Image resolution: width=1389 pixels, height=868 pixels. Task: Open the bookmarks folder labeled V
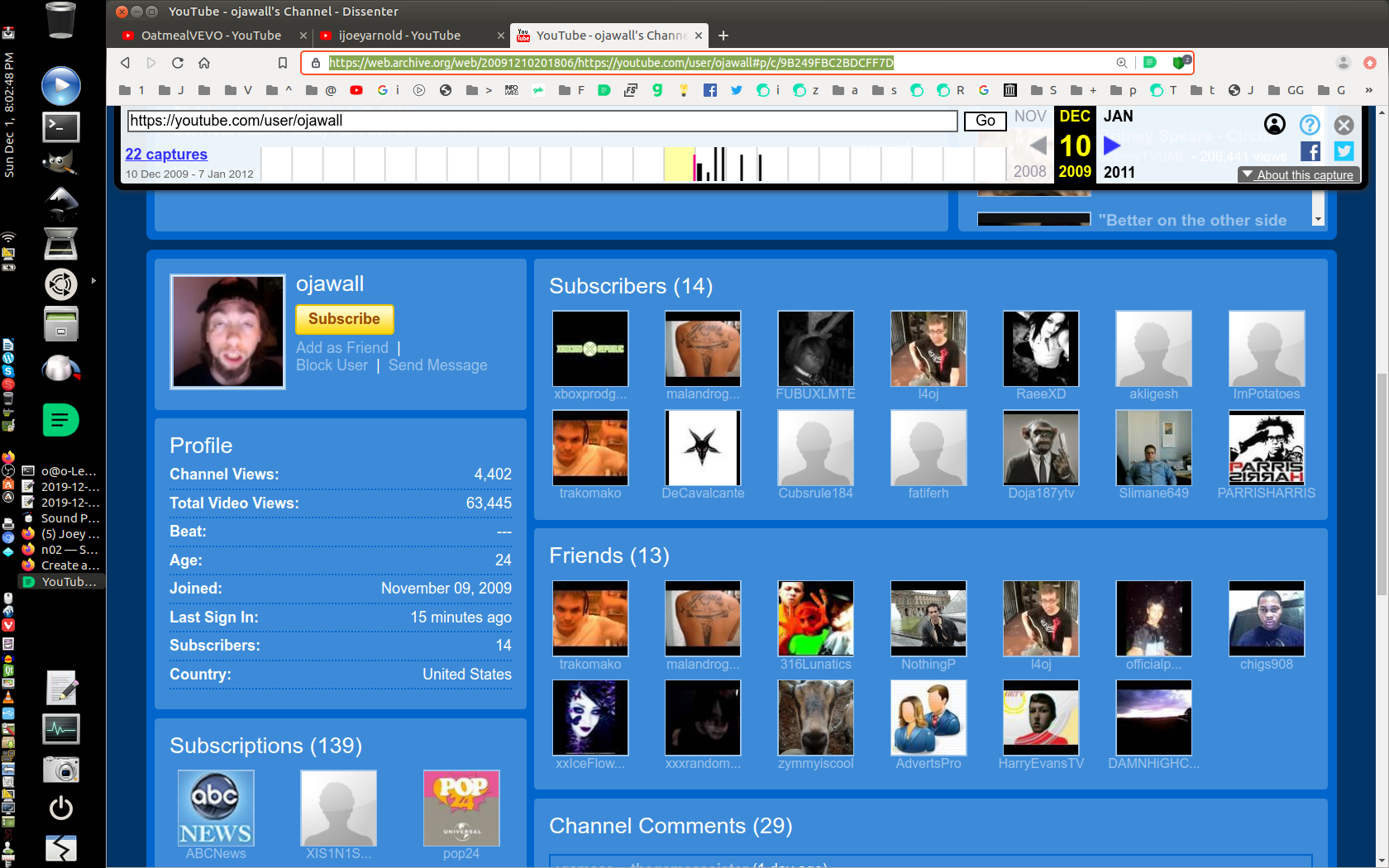238,90
